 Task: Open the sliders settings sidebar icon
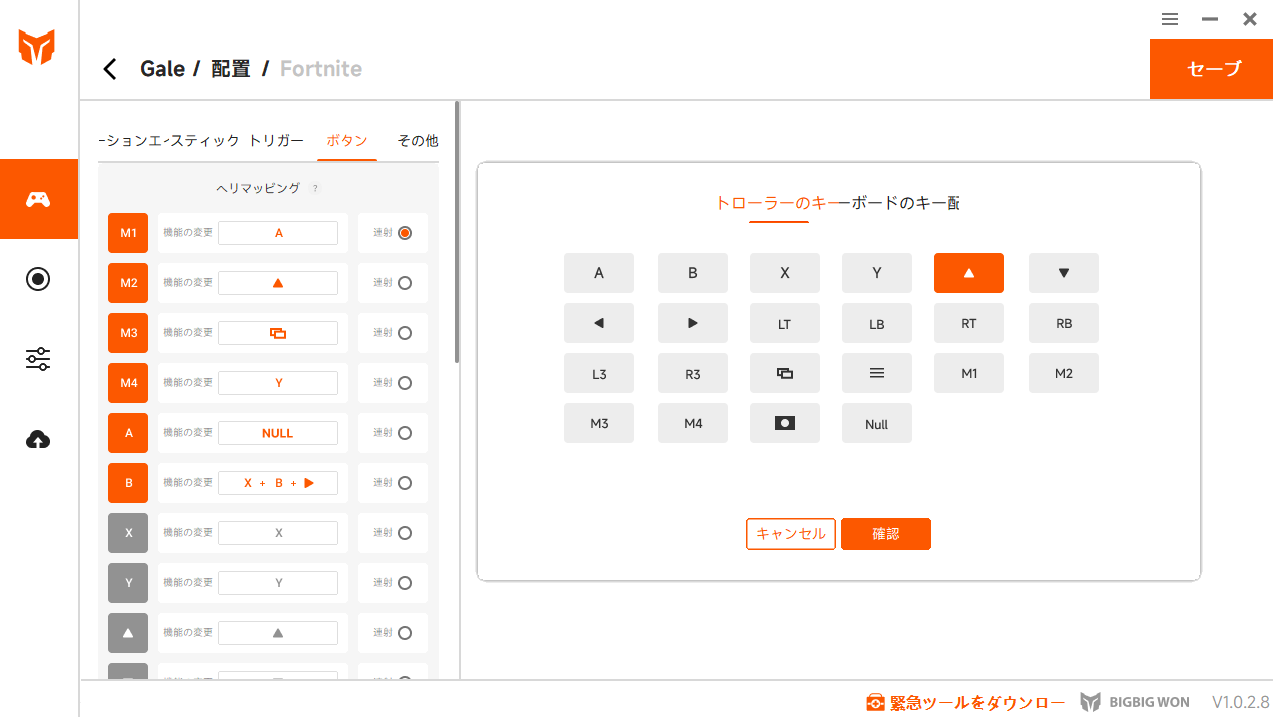pos(38,359)
